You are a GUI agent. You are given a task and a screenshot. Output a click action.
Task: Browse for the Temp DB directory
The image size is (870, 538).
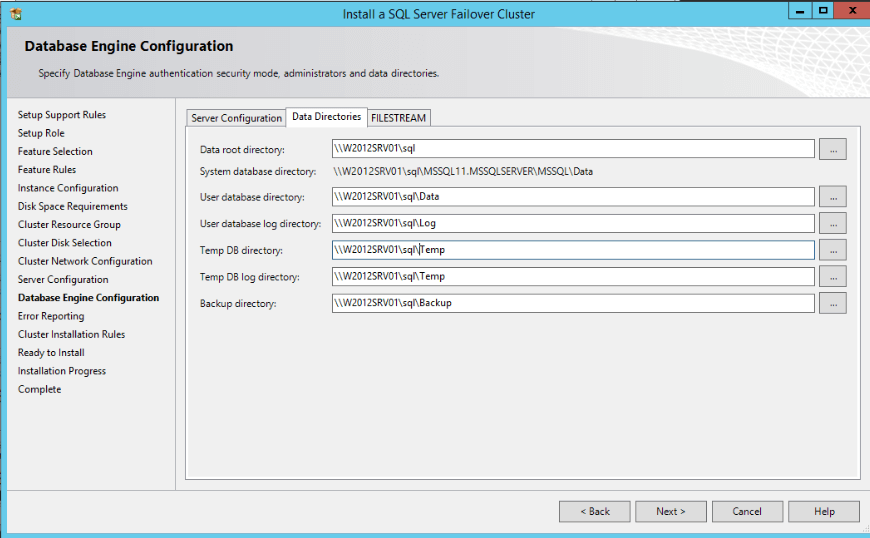(832, 250)
